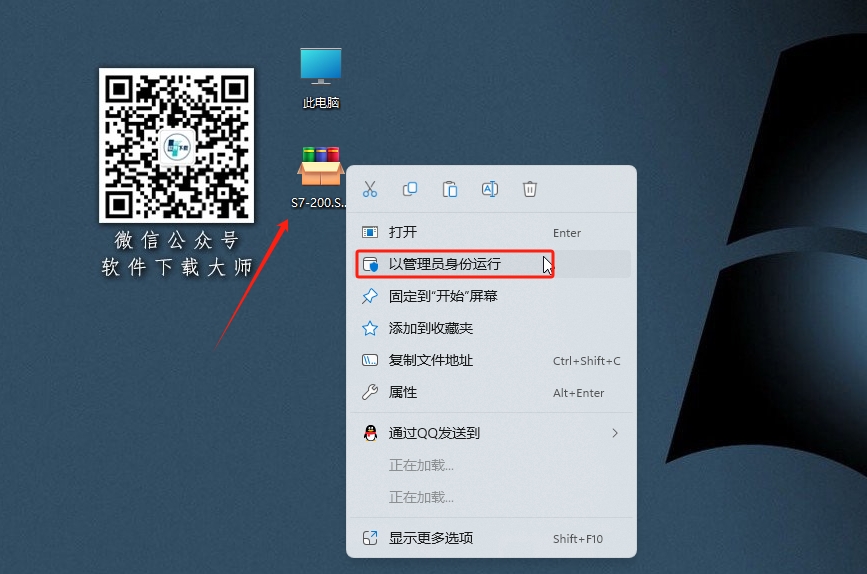Click the Copy icon in context menu
The width and height of the screenshot is (867, 574).
(410, 189)
